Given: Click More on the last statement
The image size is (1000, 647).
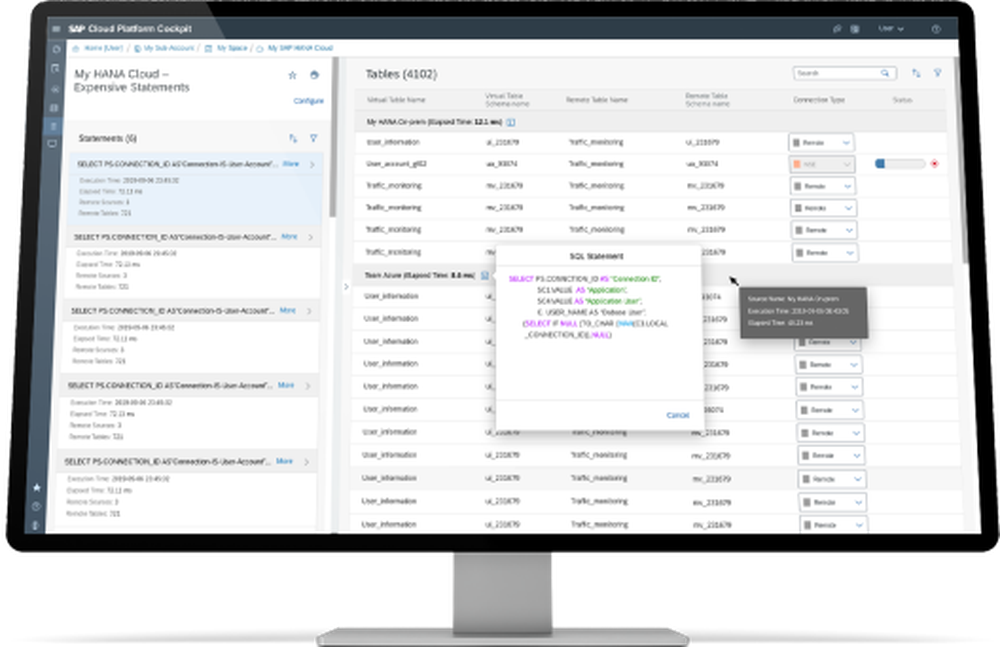Looking at the screenshot, I should pos(284,461).
